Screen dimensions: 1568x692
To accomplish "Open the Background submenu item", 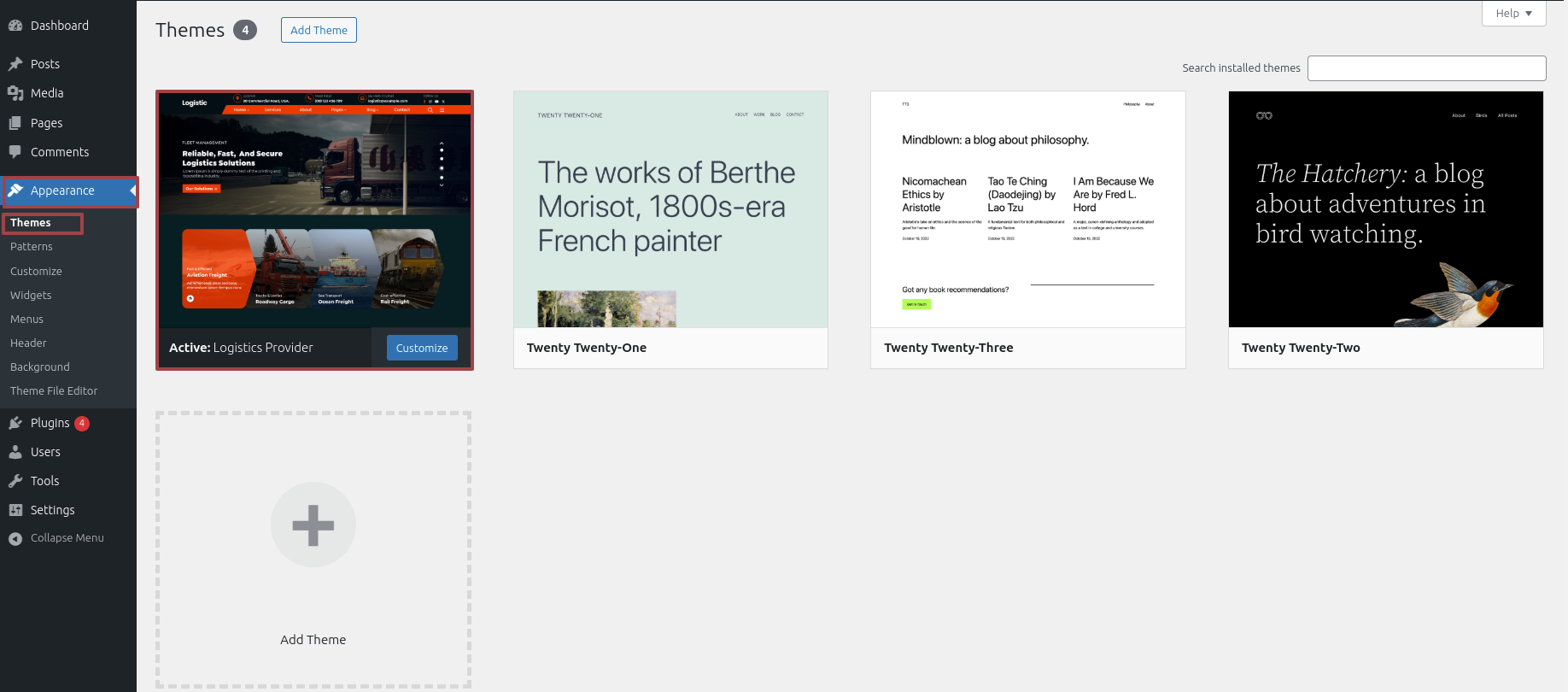I will 40,367.
